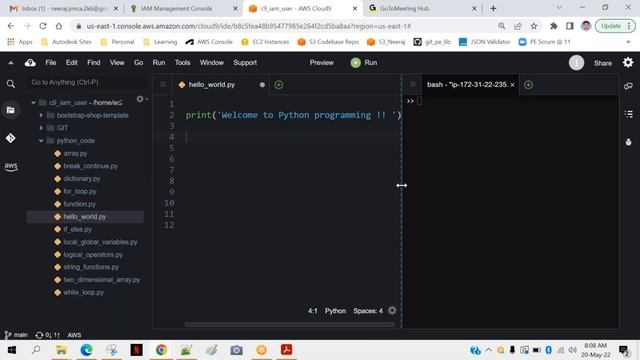Viewport: 640px width, 360px height.
Task: Close the bash terminal tab
Action: (512, 85)
